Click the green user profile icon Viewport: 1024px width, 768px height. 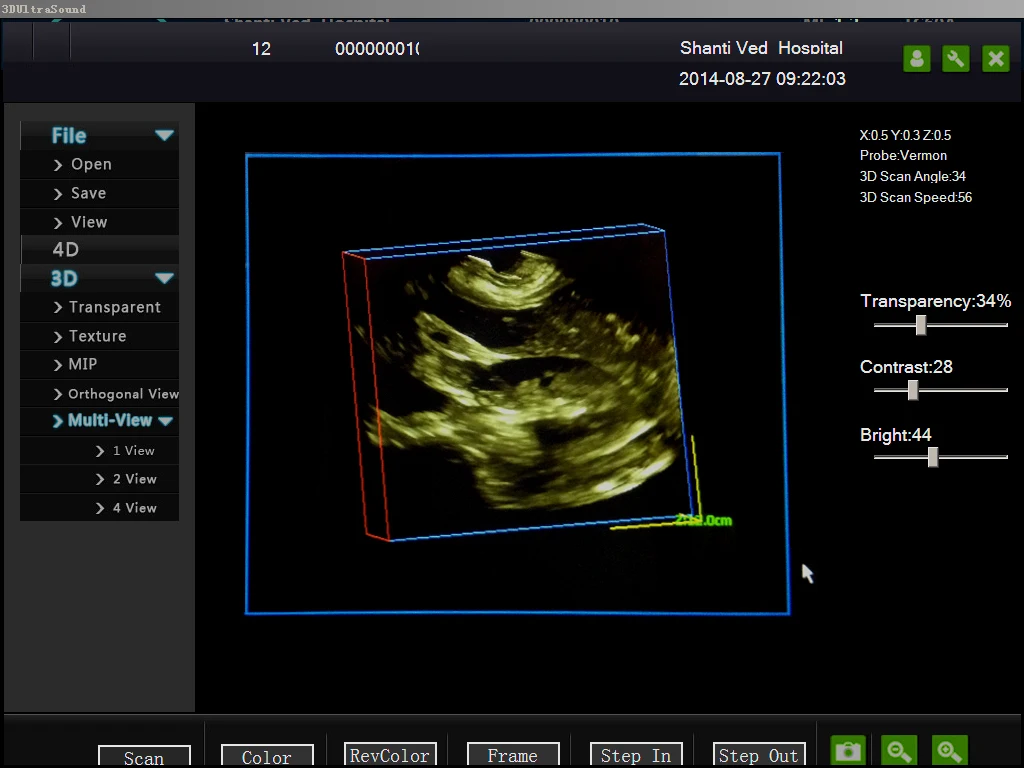(916, 59)
